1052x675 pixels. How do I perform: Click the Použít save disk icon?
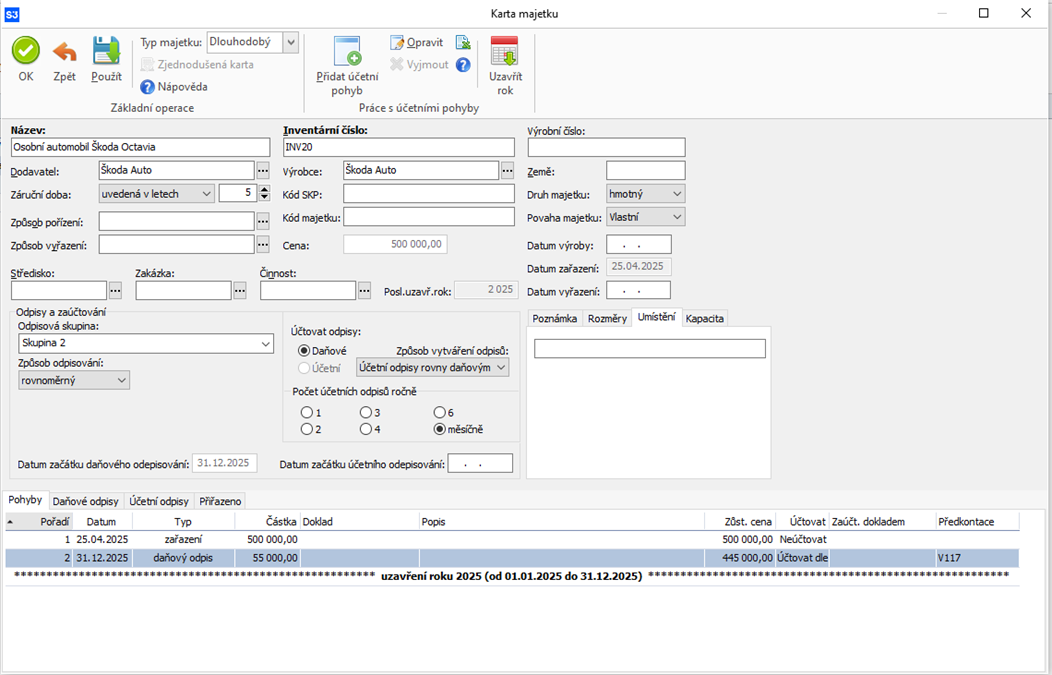106,51
